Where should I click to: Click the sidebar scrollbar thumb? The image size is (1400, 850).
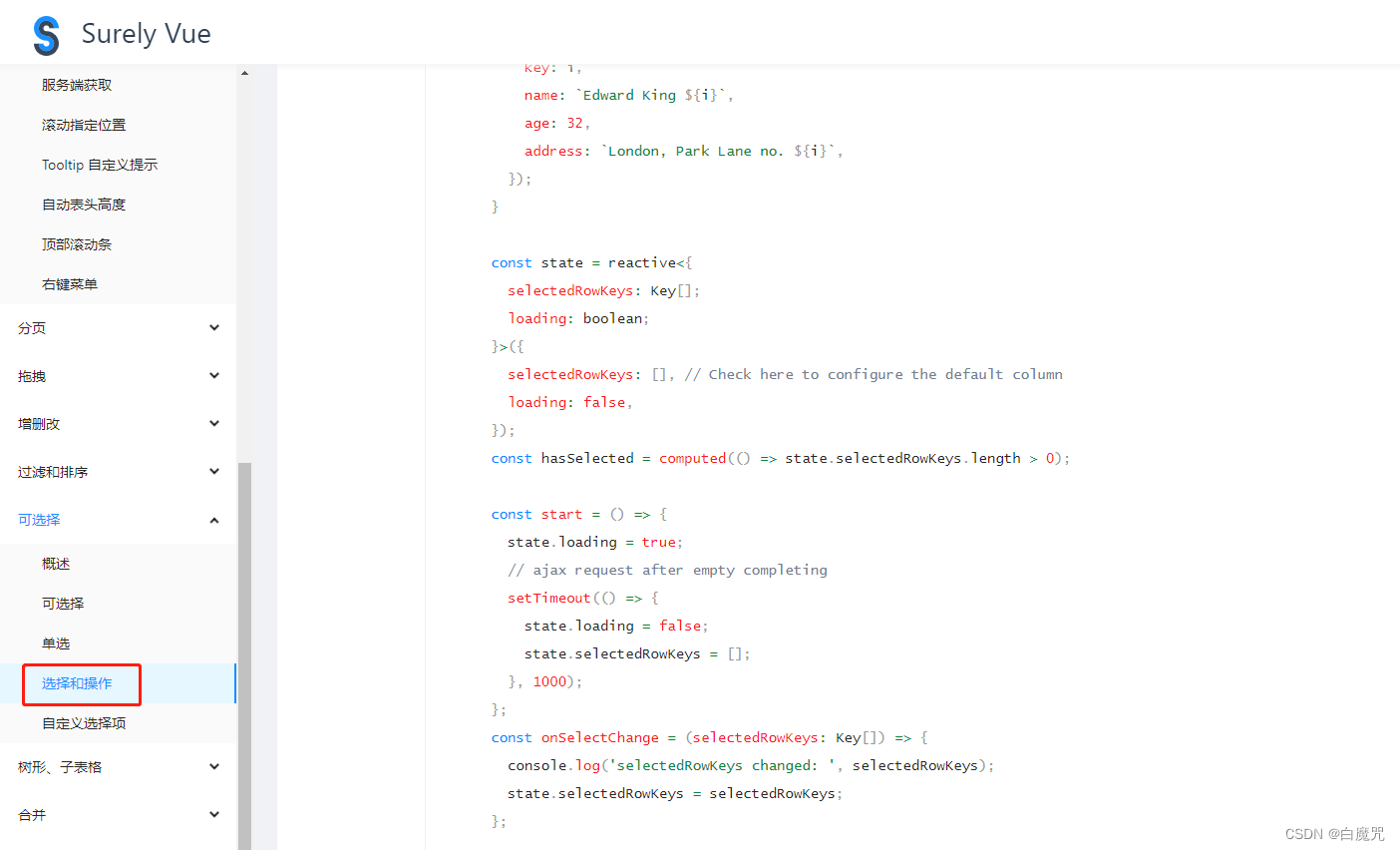point(244,655)
